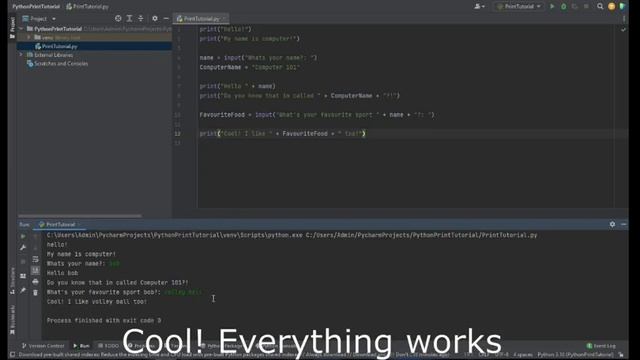Click the "Hello bob" console output line
The image size is (640, 360).
[62, 273]
